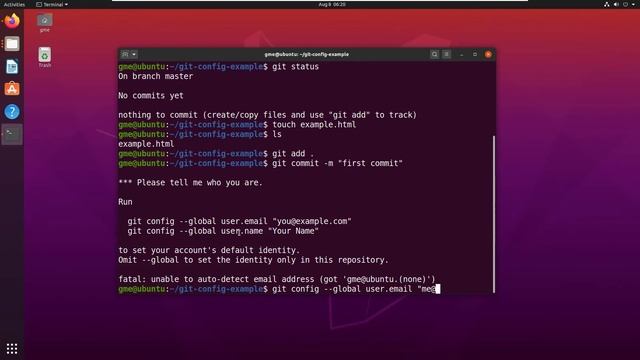
Task: Click the "git add ." command
Action: pyautogui.click(x=293, y=153)
